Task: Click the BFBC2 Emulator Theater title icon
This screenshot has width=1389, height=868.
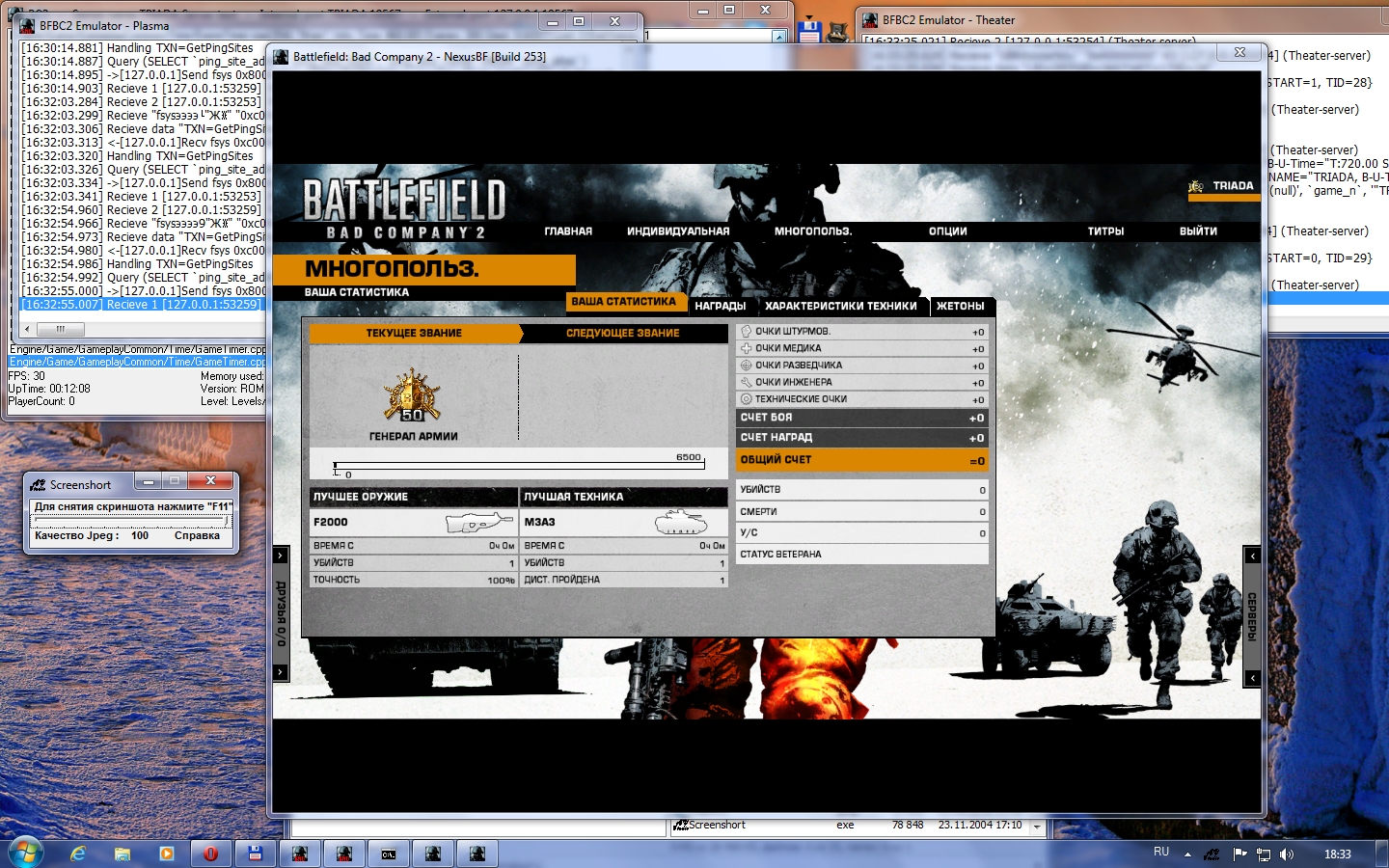Action: click(x=870, y=20)
